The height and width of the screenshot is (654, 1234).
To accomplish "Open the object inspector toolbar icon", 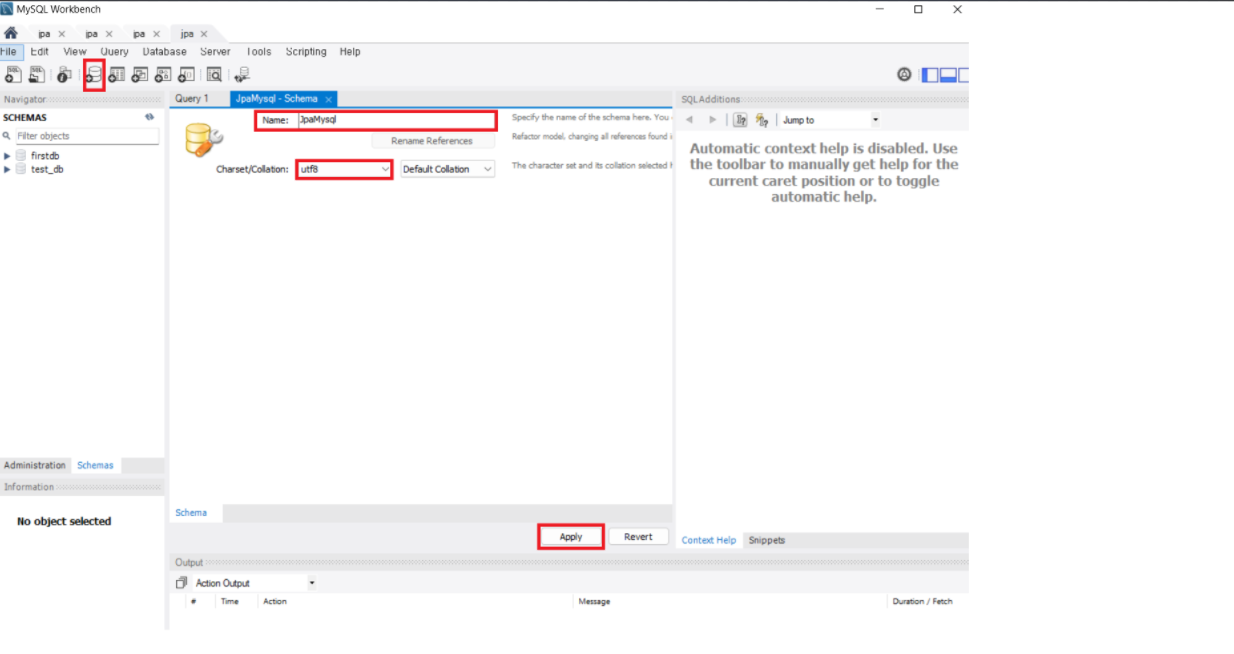I will point(65,74).
